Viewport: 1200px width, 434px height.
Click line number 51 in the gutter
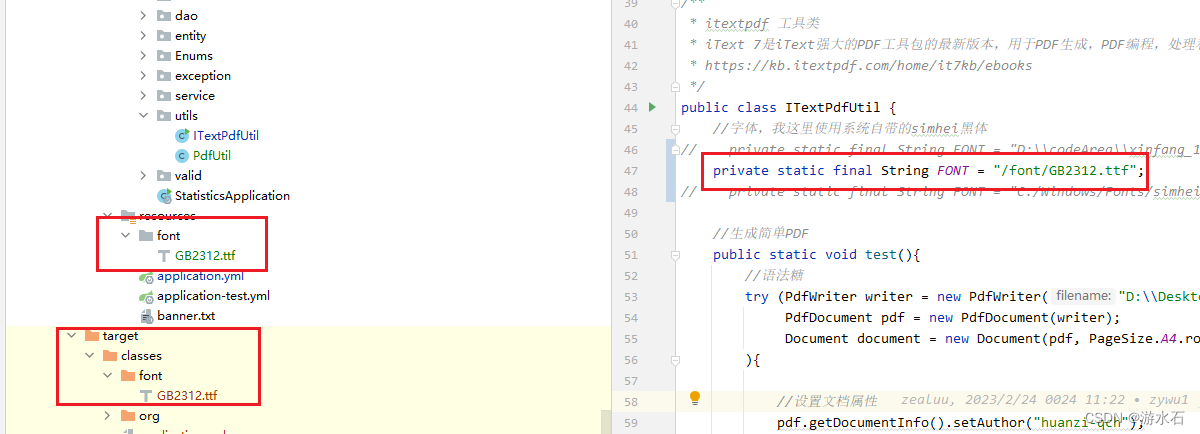630,255
